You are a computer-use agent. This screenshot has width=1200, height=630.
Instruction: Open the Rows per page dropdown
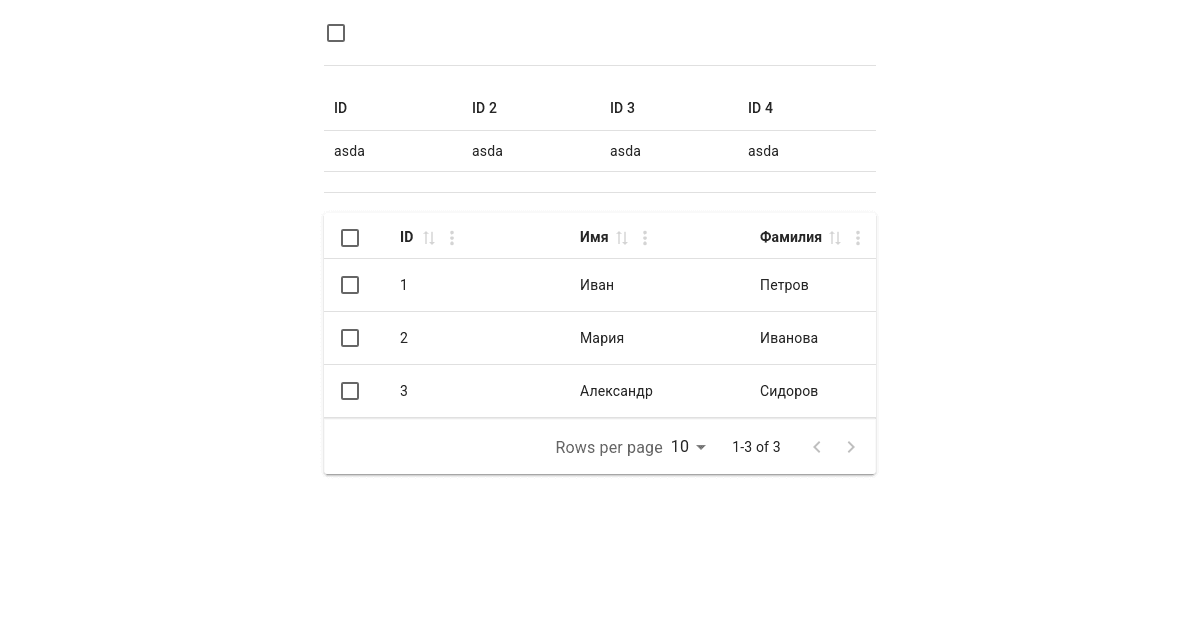click(687, 447)
